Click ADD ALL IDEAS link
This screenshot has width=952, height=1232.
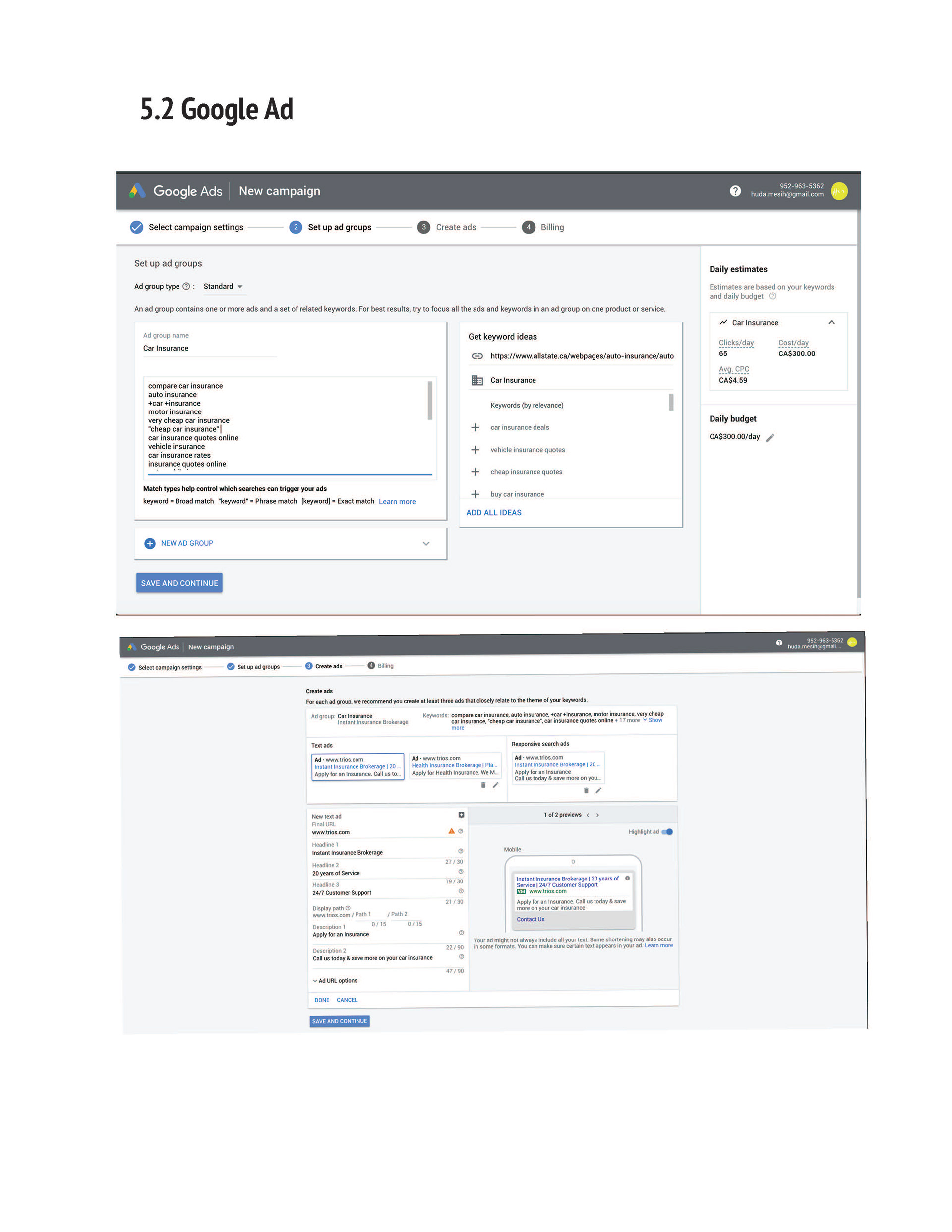493,512
